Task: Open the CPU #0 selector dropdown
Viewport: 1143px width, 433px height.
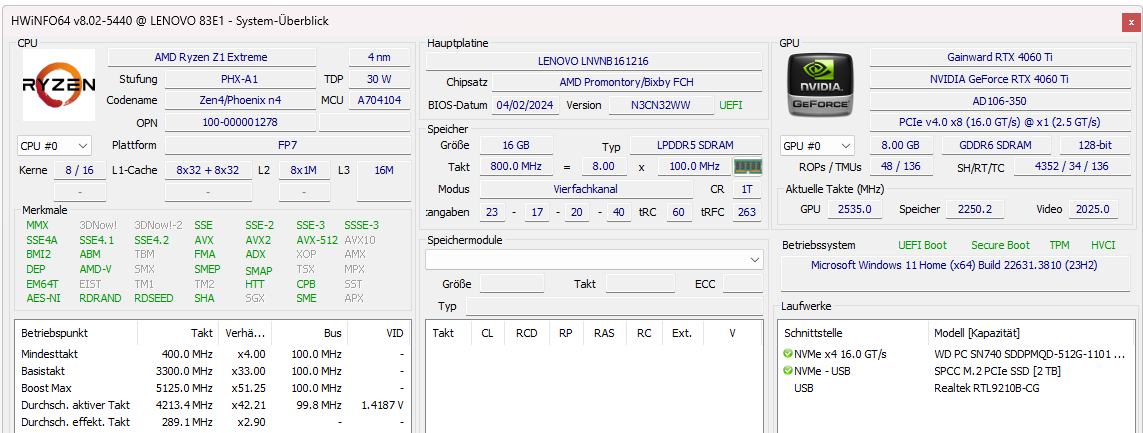Action: (x=55, y=146)
